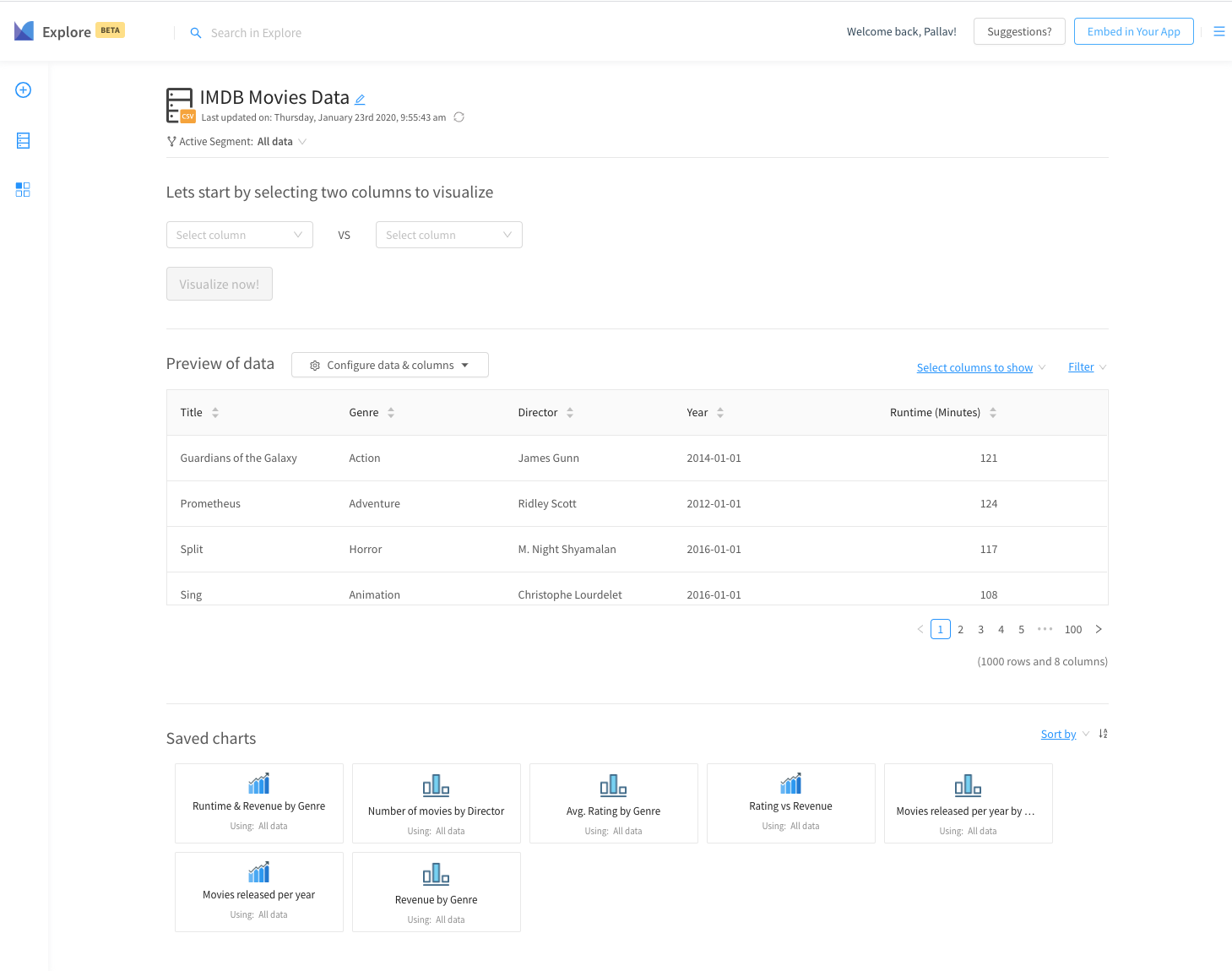Edit dataset name with pencil icon

point(360,99)
